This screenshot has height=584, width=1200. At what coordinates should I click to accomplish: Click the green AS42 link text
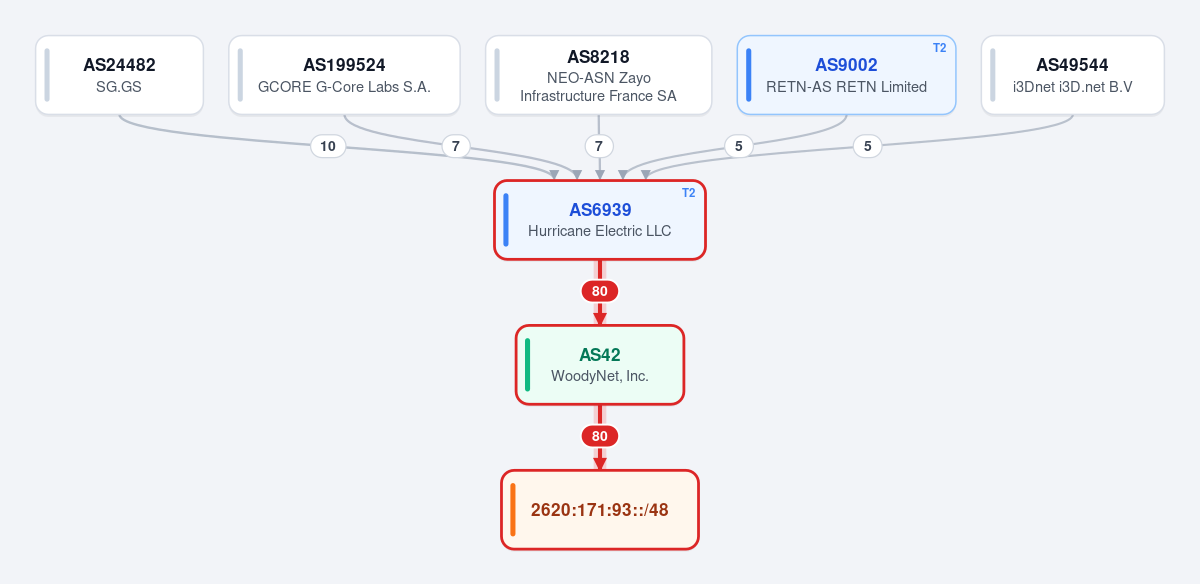pyautogui.click(x=600, y=355)
